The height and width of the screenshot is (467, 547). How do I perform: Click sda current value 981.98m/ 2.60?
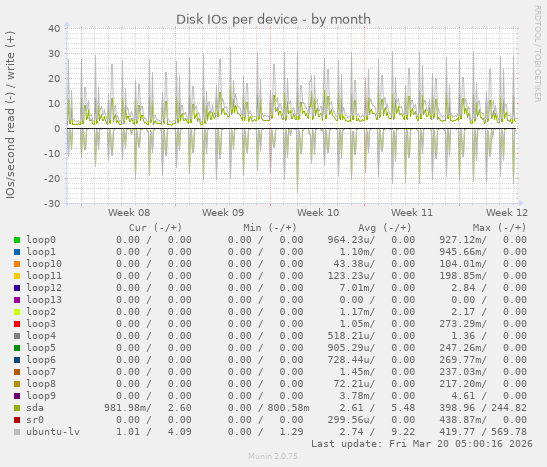point(148,408)
